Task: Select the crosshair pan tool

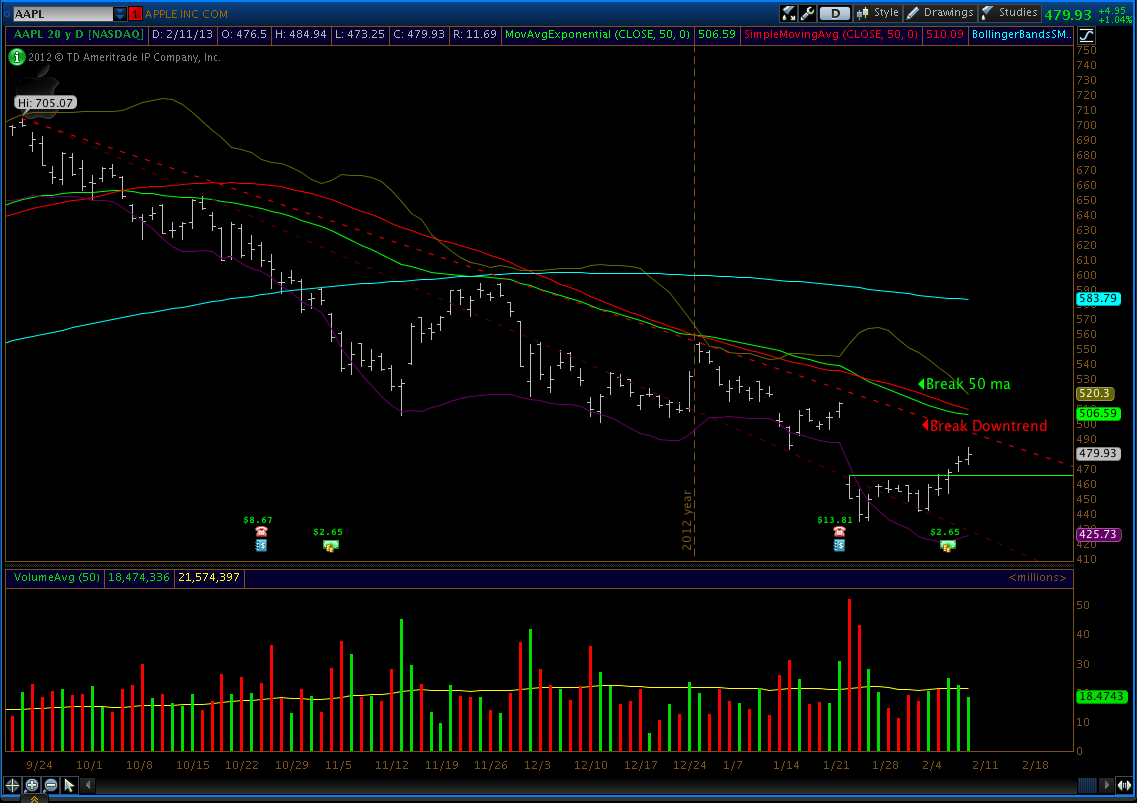Action: click(12, 785)
